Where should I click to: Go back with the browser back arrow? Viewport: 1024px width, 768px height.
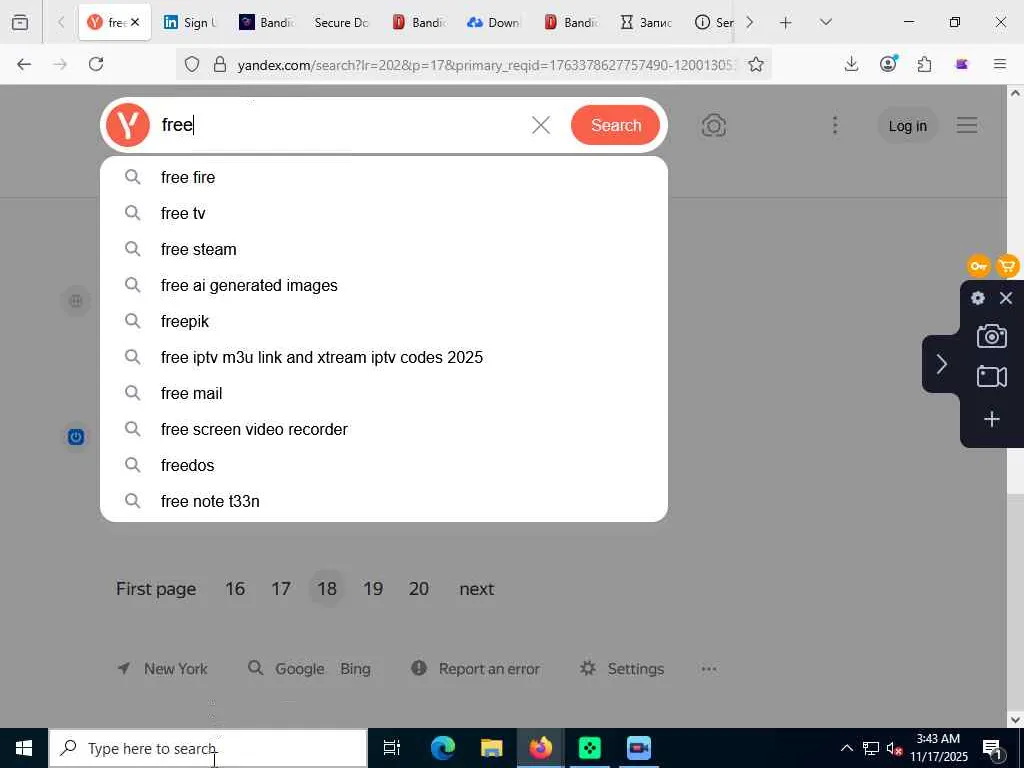point(24,64)
